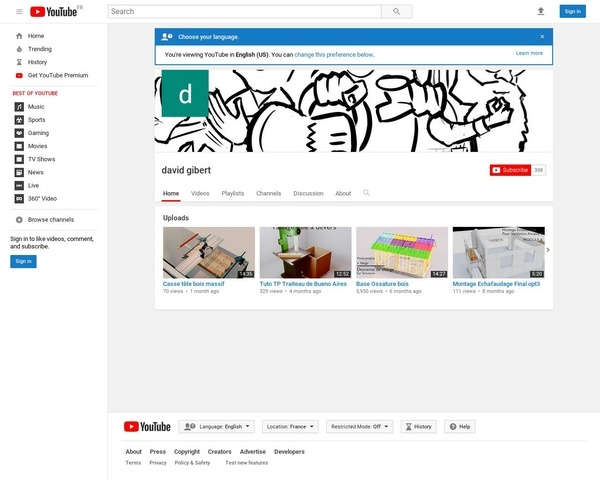Open the Restricted Mode: Off dropdown
Viewport: 600px width, 480px height.
360,426
